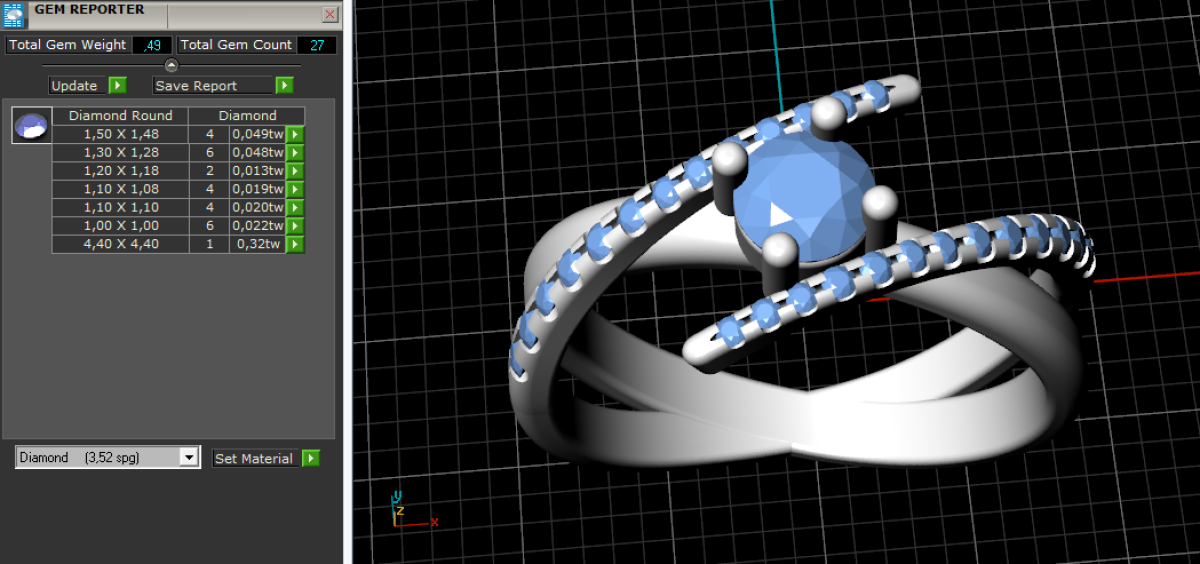Click the Total Gem Count value field
1200x564 pixels.
(x=316, y=45)
